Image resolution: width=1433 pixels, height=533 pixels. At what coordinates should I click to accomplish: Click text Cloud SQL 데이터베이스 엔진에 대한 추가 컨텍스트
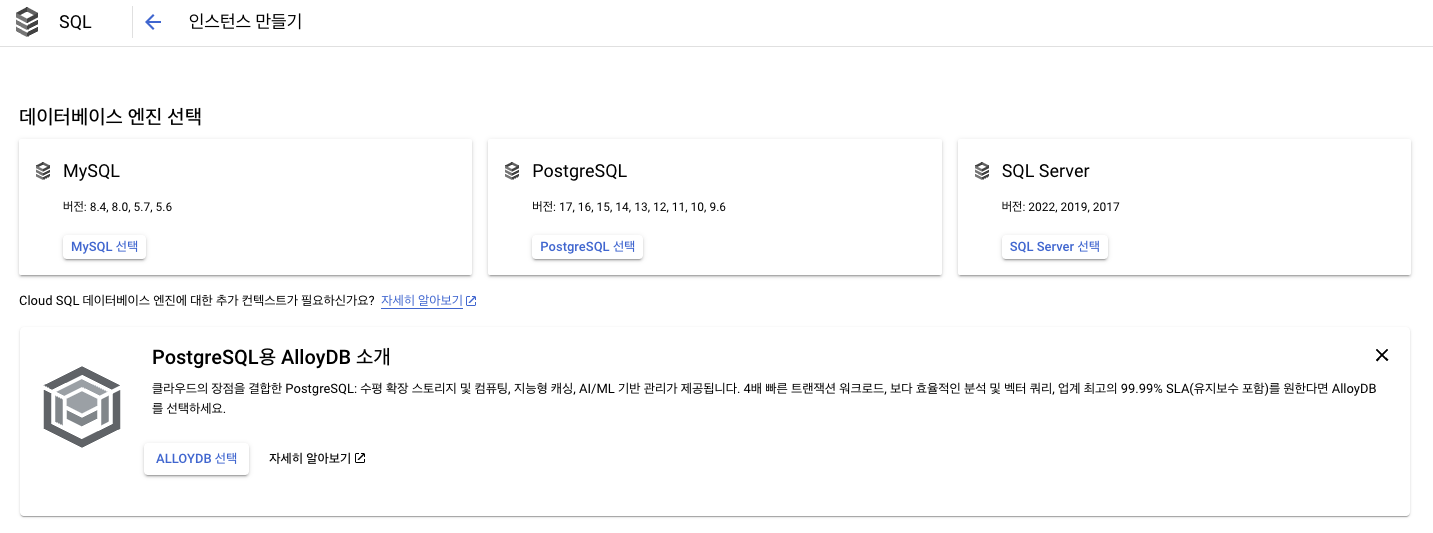197,300
